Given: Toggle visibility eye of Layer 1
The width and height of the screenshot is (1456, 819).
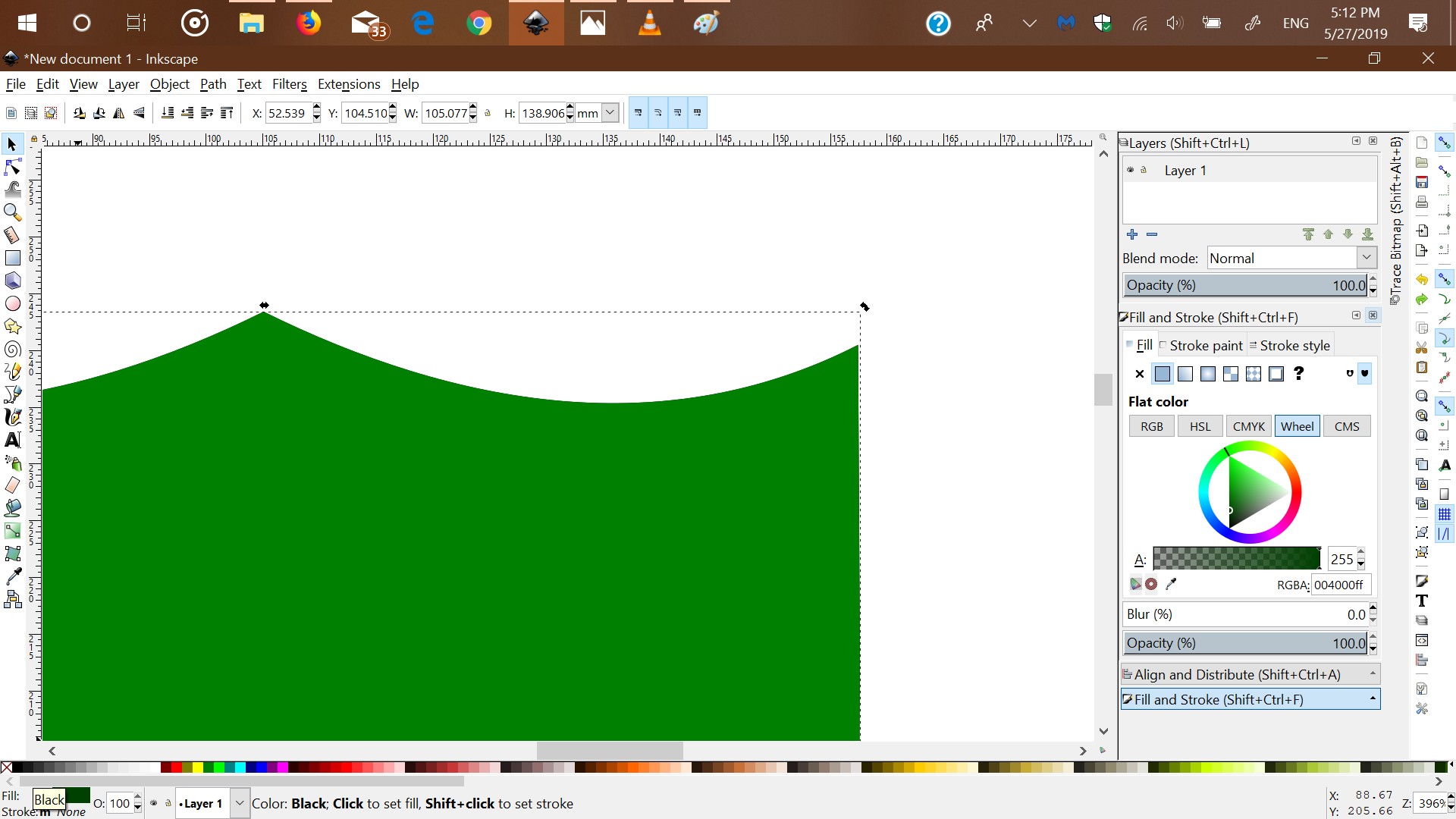Looking at the screenshot, I should [x=1130, y=170].
